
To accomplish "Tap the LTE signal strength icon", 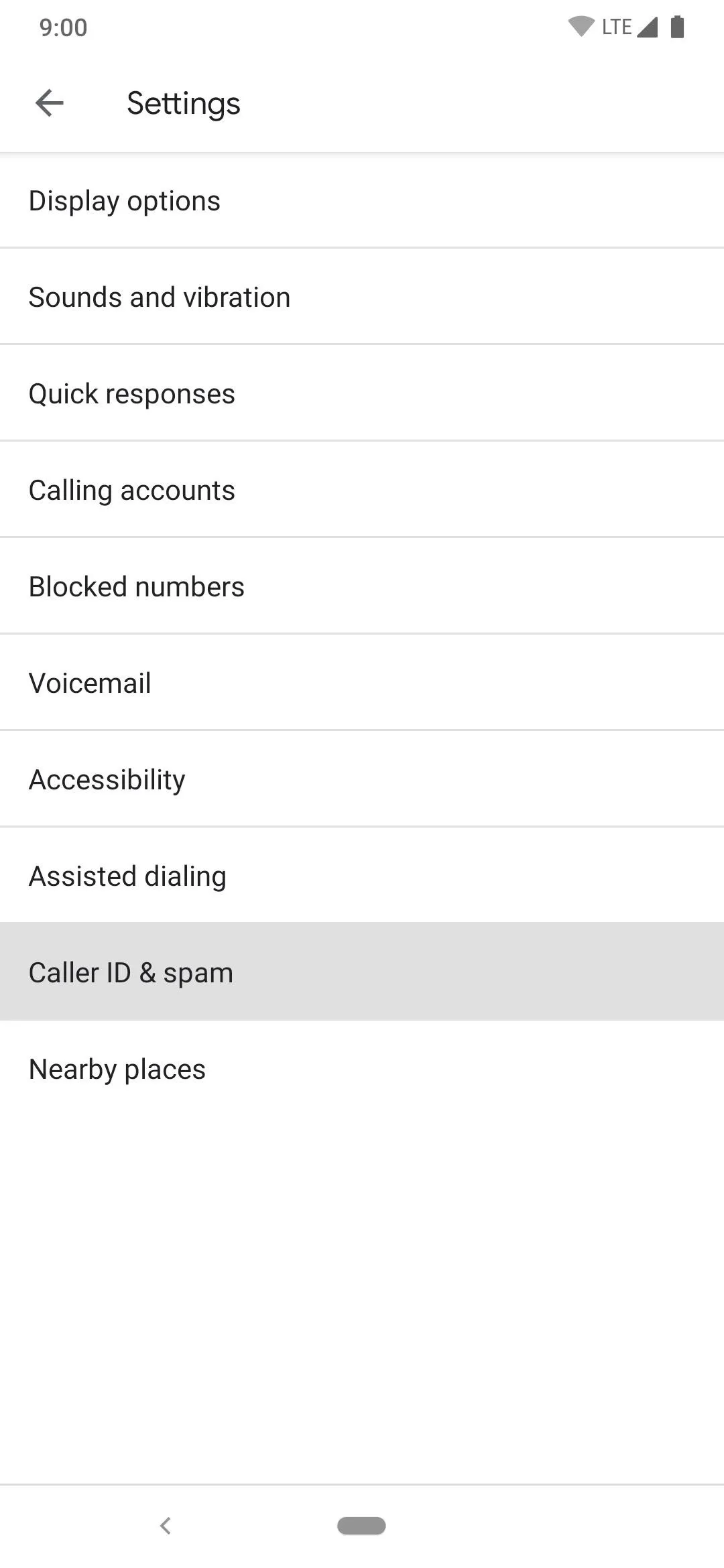I will (647, 27).
